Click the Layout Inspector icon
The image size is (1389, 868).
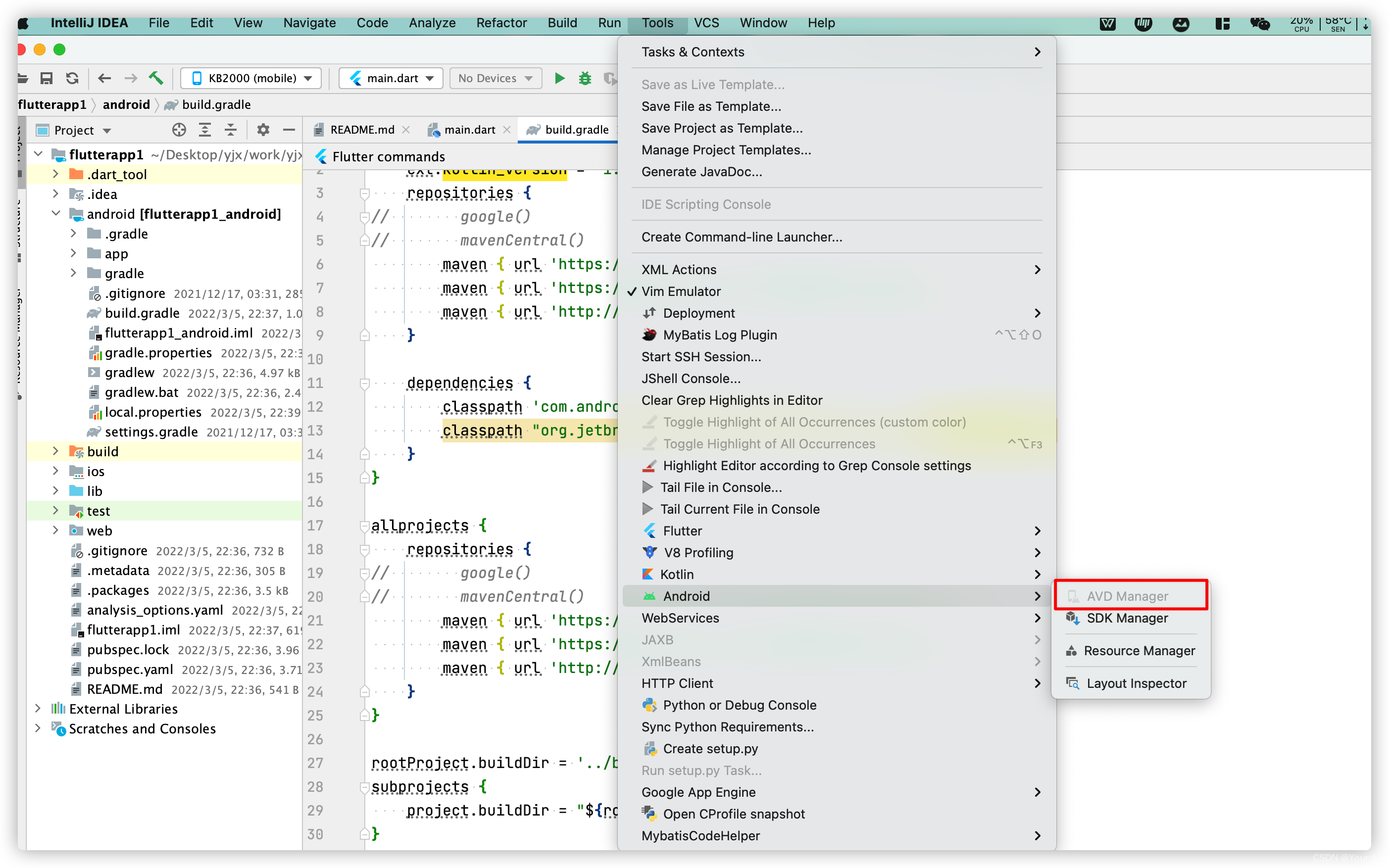point(1072,684)
